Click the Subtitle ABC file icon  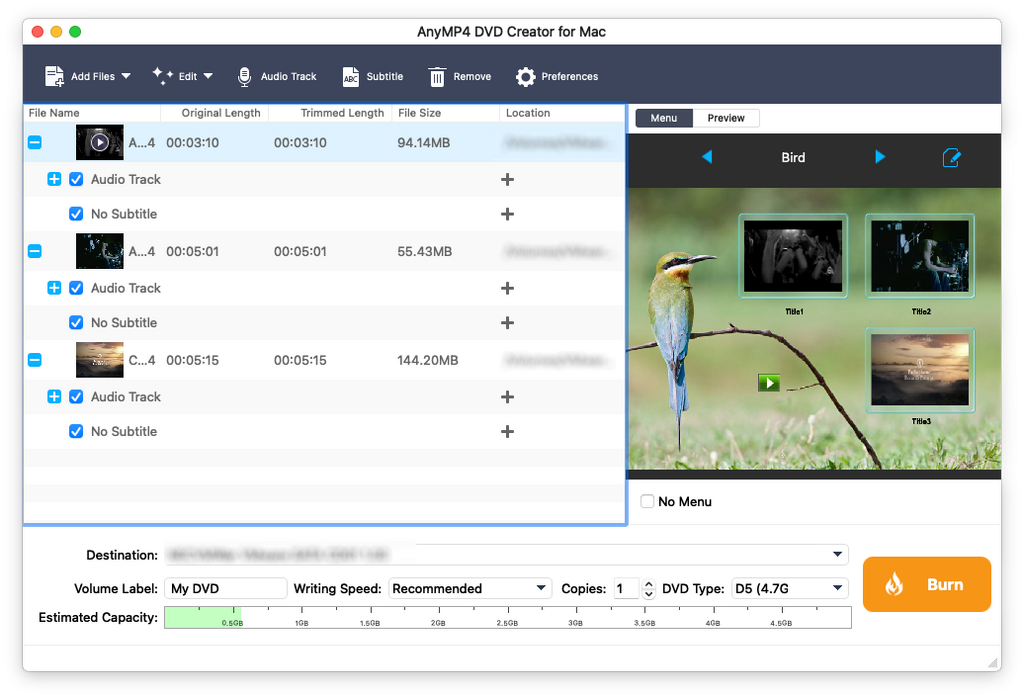point(351,77)
